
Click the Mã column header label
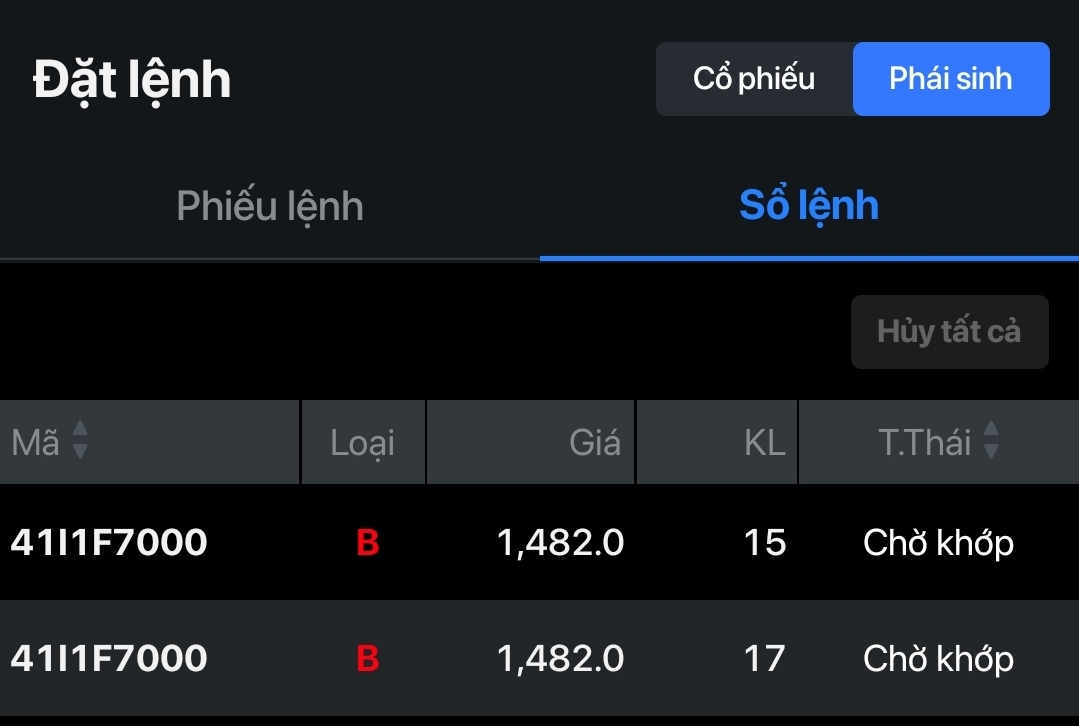(35, 442)
